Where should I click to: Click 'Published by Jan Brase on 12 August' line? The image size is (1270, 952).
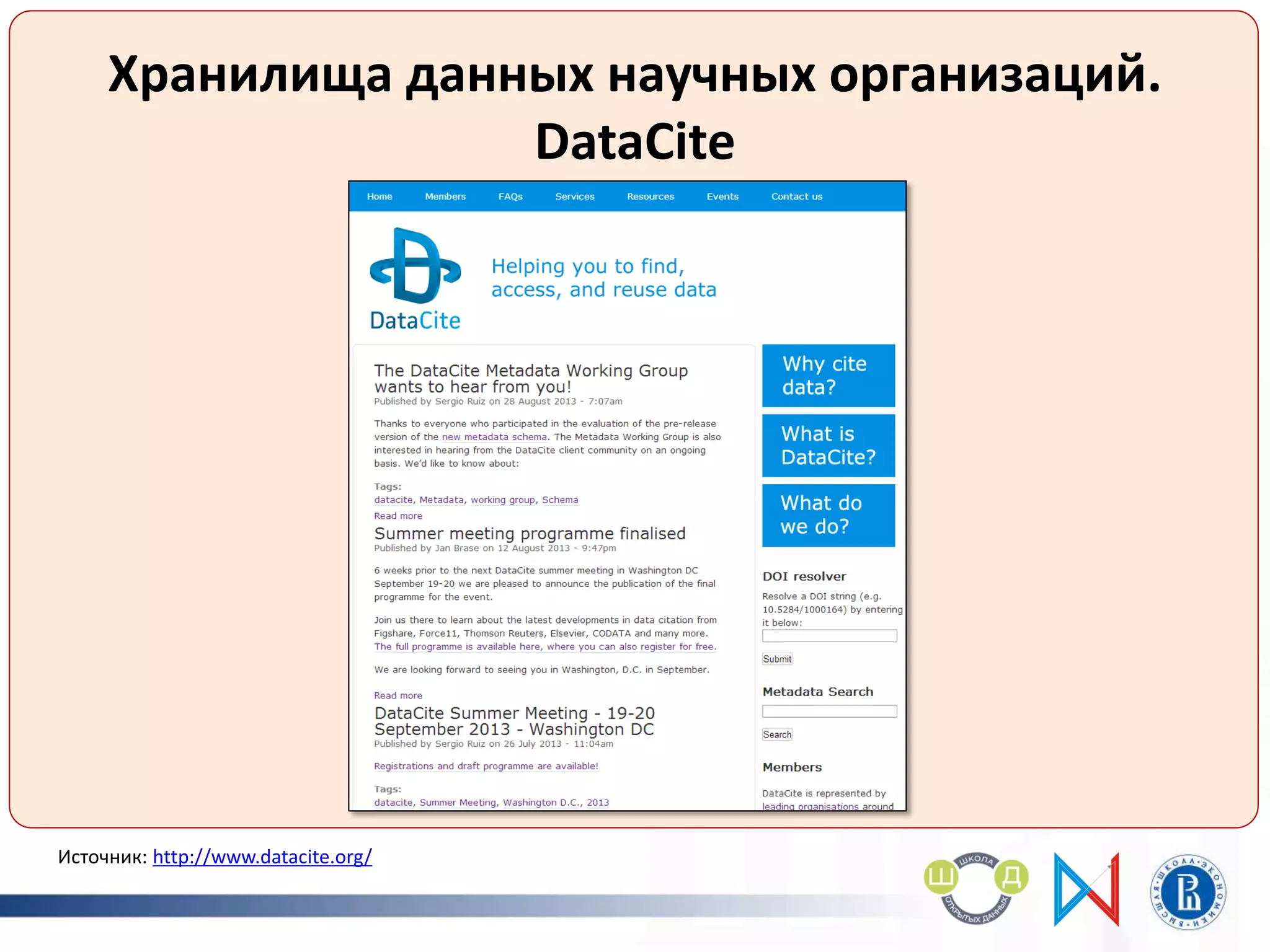[x=495, y=549]
